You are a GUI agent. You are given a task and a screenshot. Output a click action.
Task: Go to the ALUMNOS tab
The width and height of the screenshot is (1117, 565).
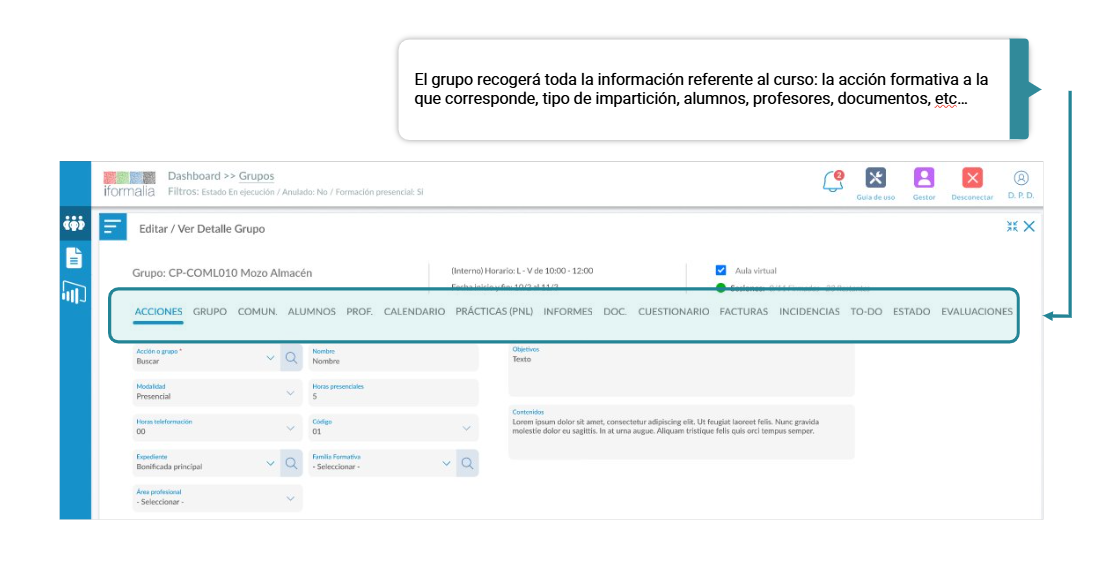pyautogui.click(x=311, y=311)
